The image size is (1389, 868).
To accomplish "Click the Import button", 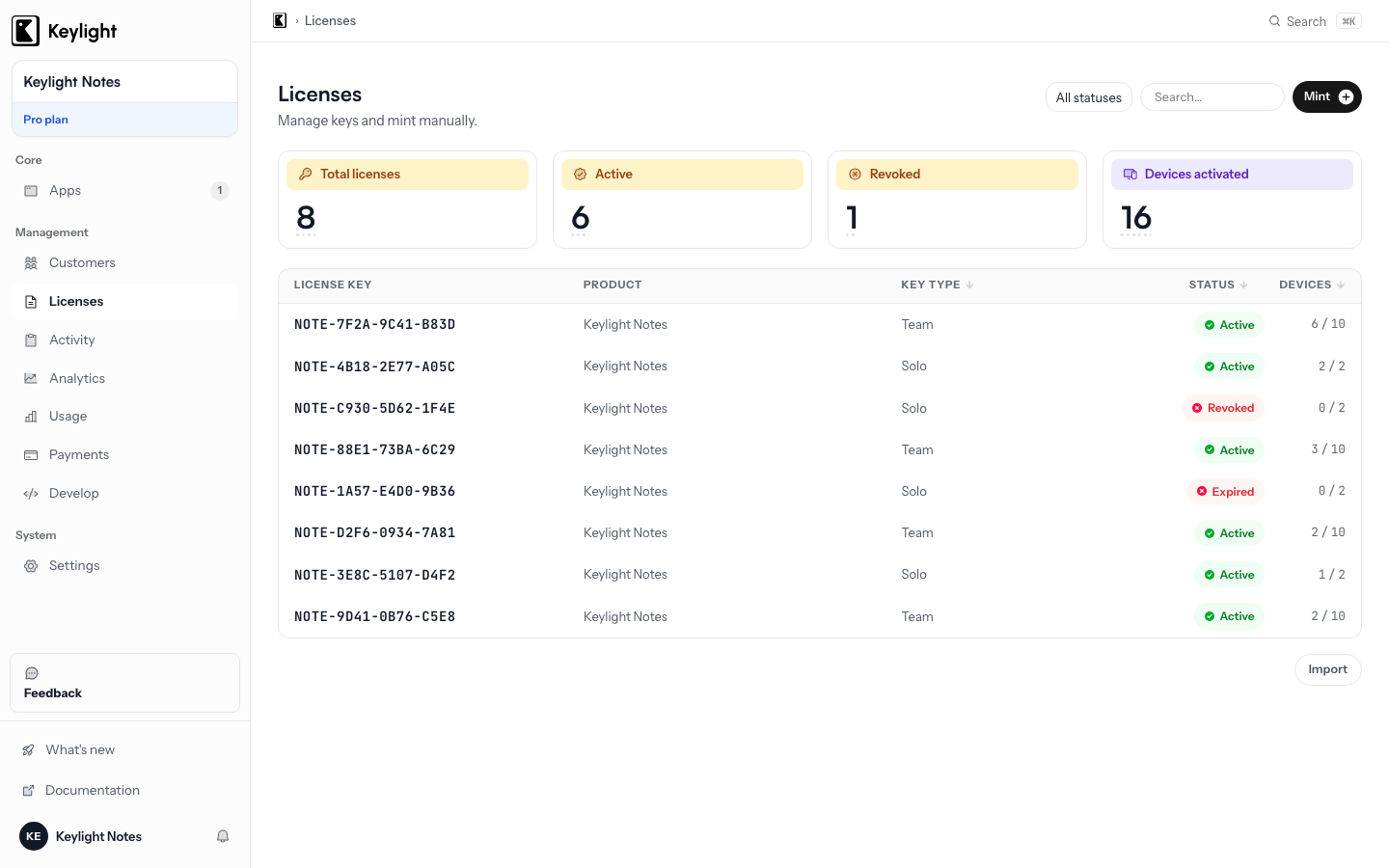I will (1327, 669).
